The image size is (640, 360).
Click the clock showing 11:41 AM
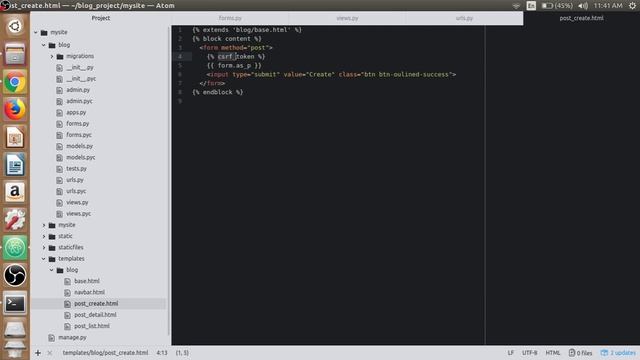point(608,6)
